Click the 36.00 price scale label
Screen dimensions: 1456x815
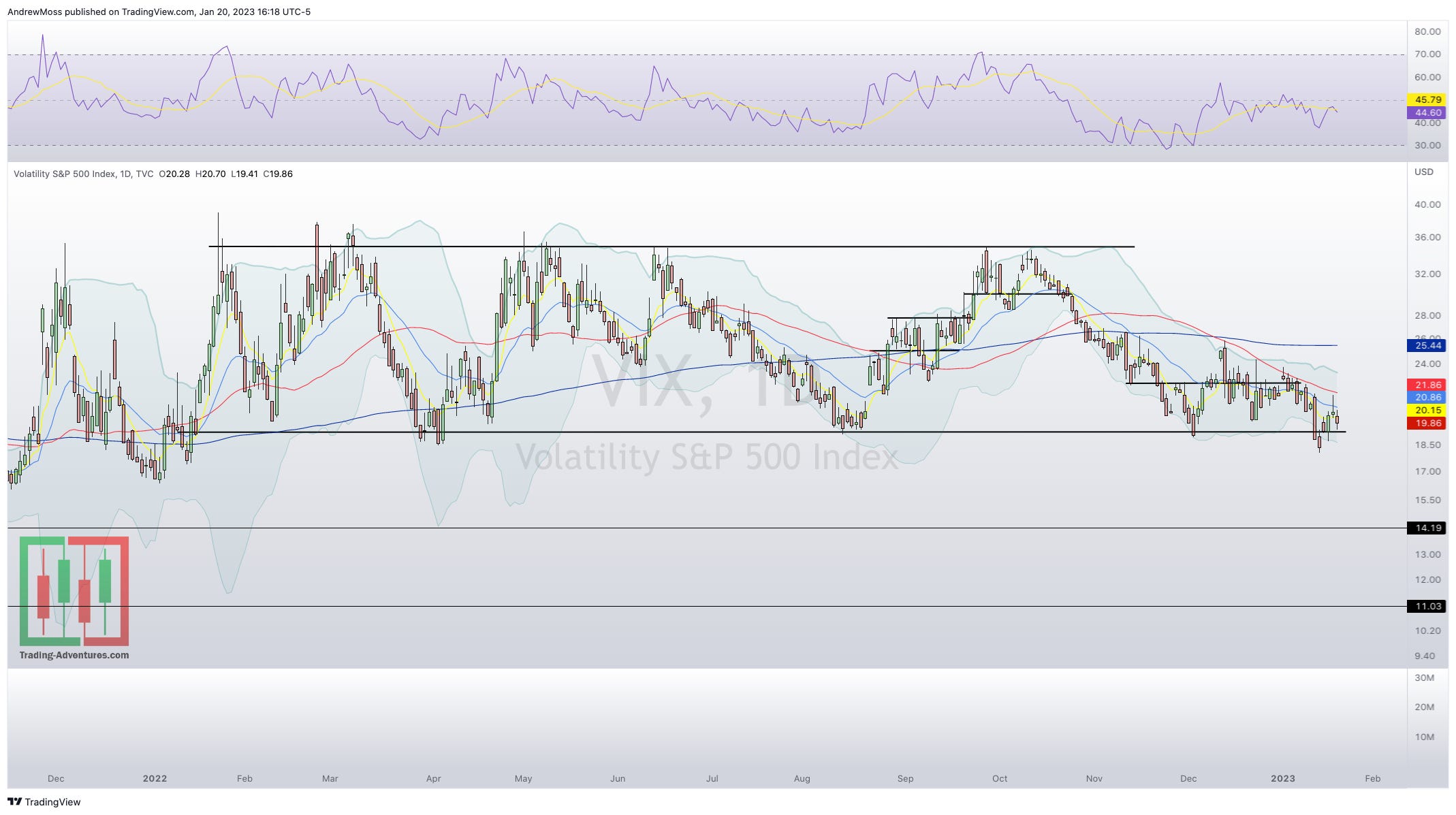(x=1427, y=237)
